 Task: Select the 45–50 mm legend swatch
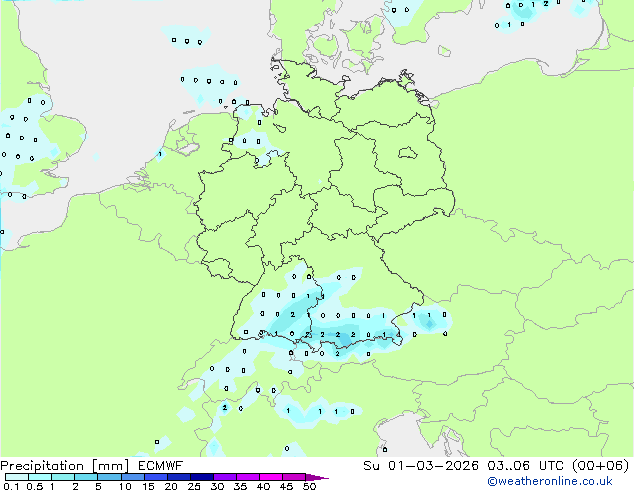pos(294,477)
